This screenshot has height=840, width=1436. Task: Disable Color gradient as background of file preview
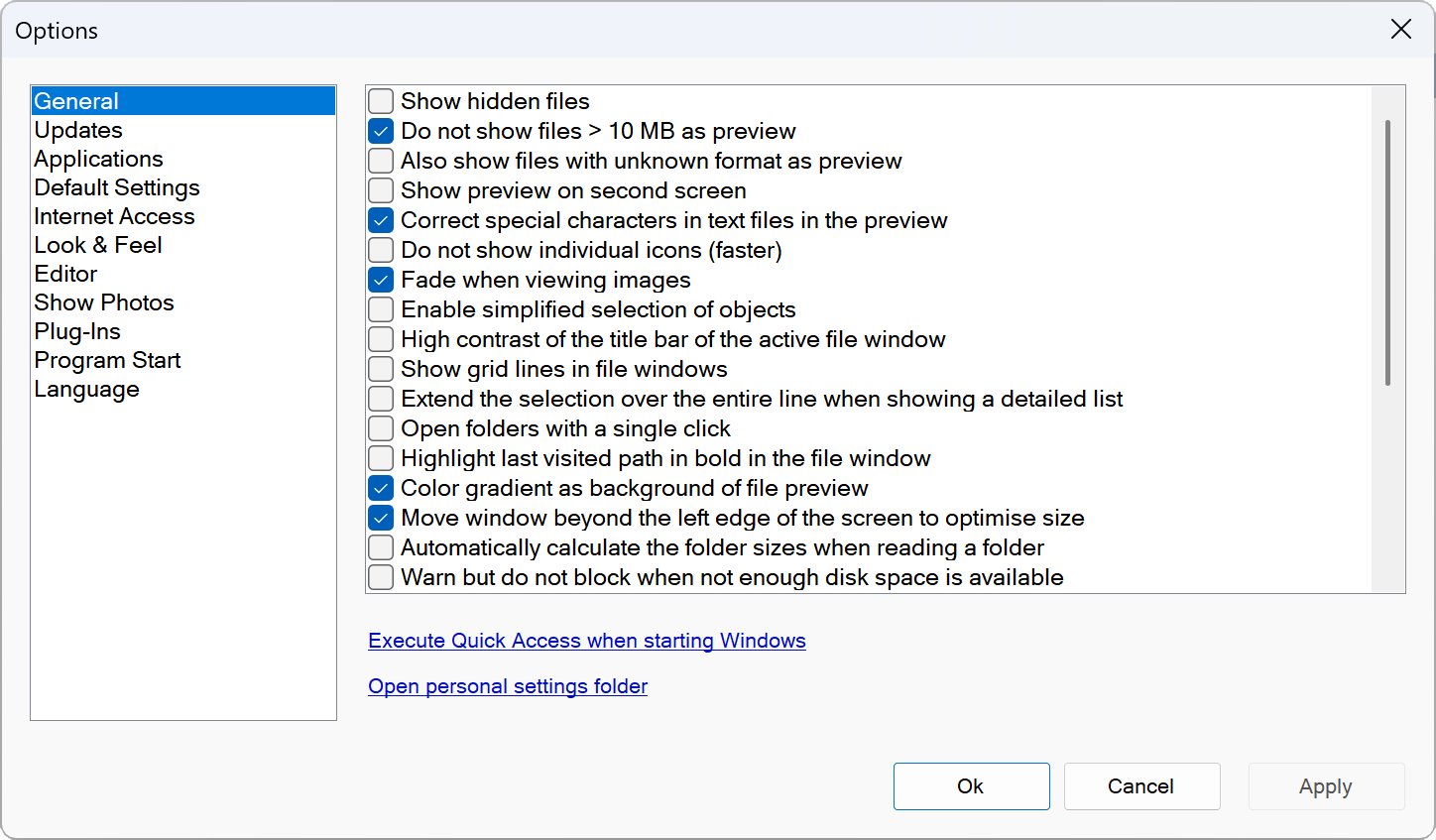click(x=381, y=488)
